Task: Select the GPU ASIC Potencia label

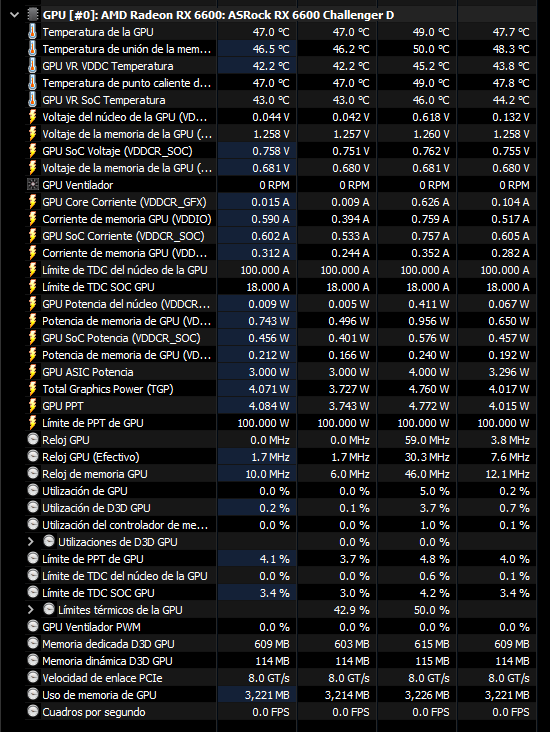Action: point(88,373)
